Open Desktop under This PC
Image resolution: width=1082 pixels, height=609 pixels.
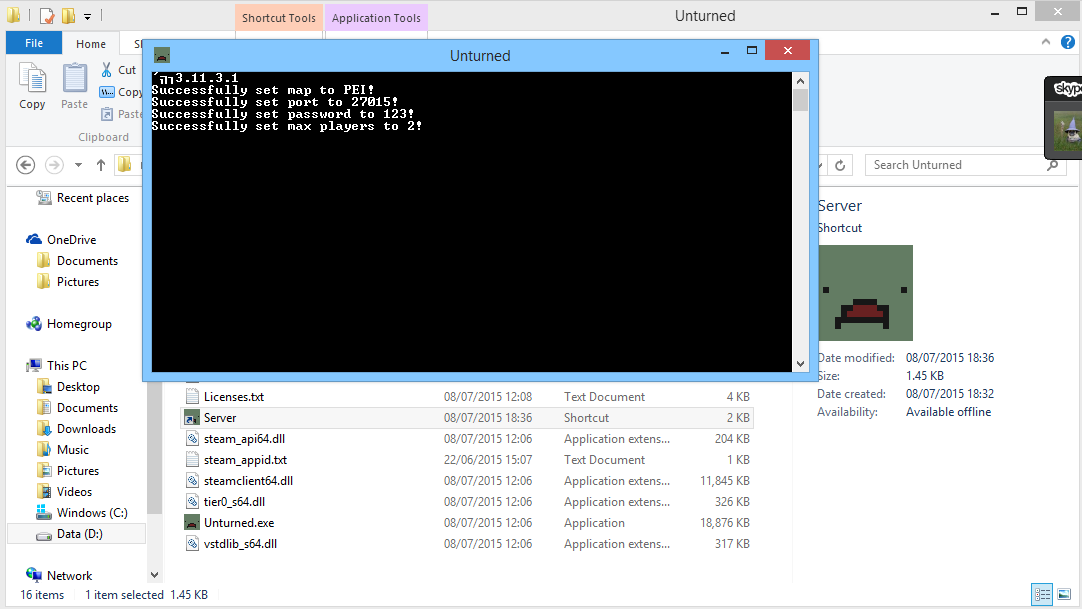point(78,387)
